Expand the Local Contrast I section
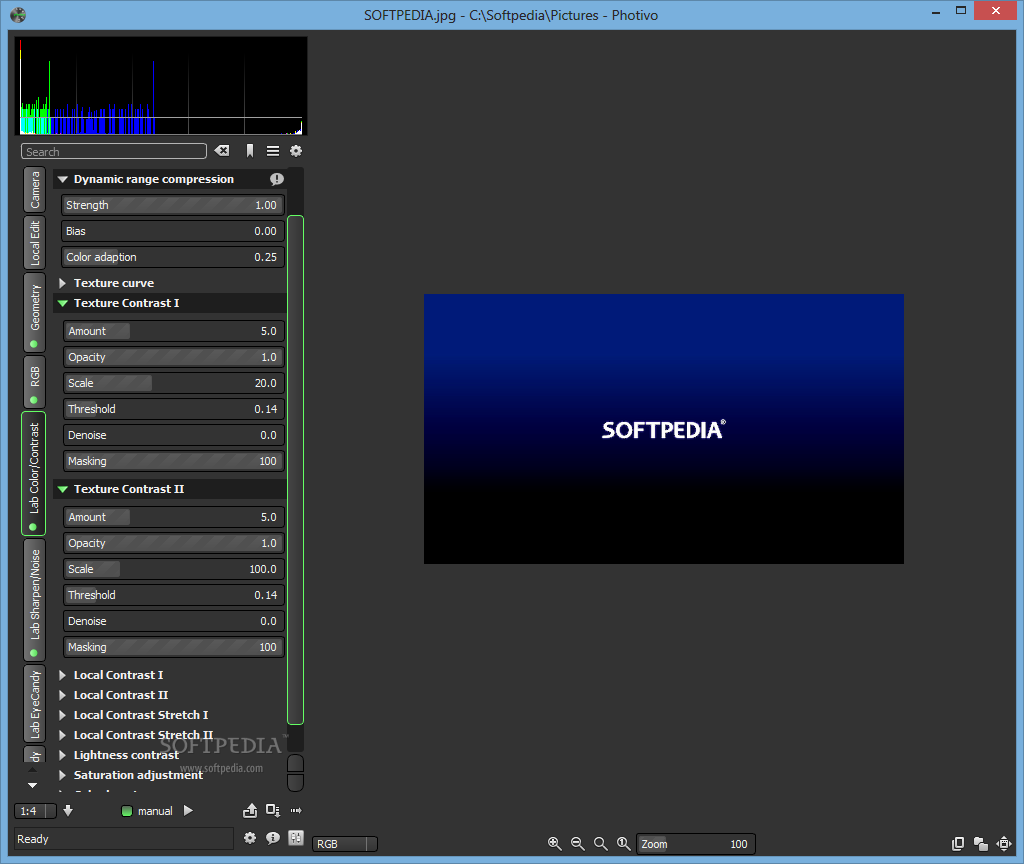The height and width of the screenshot is (864, 1024). coord(63,675)
